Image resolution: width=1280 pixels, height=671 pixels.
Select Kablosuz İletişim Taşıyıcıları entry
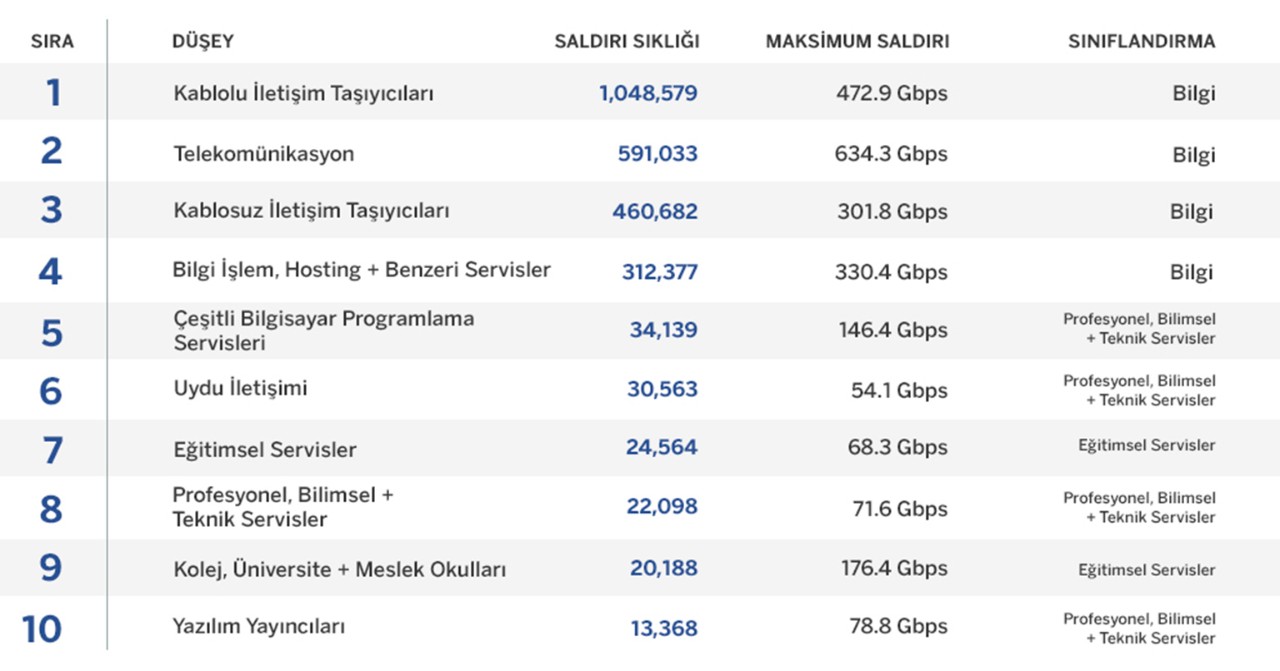[311, 211]
